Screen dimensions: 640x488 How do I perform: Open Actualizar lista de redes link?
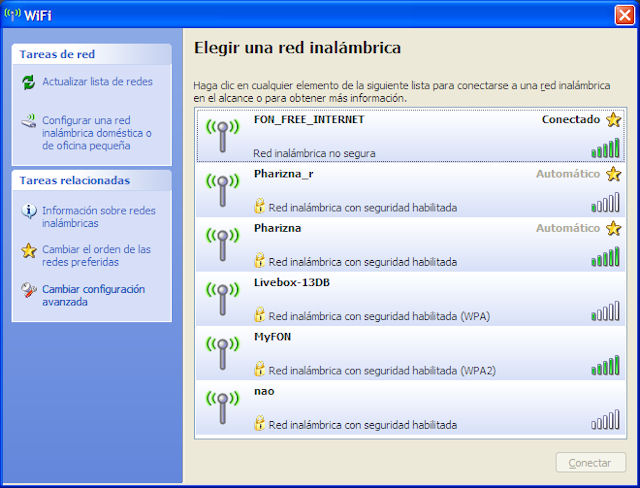tap(98, 82)
